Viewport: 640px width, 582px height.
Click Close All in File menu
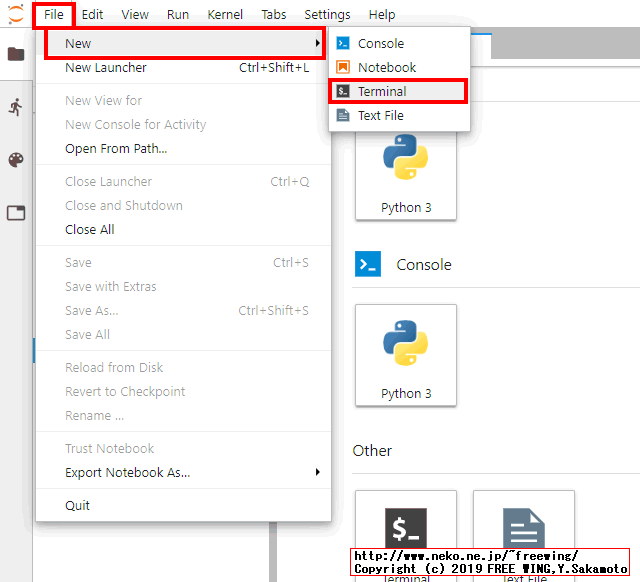(90, 230)
